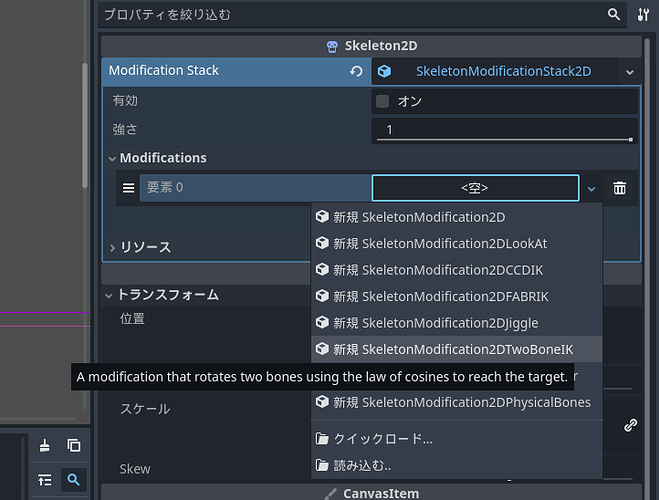Click the <空> resource slot
Viewport: 659px width, 500px height.
475,188
